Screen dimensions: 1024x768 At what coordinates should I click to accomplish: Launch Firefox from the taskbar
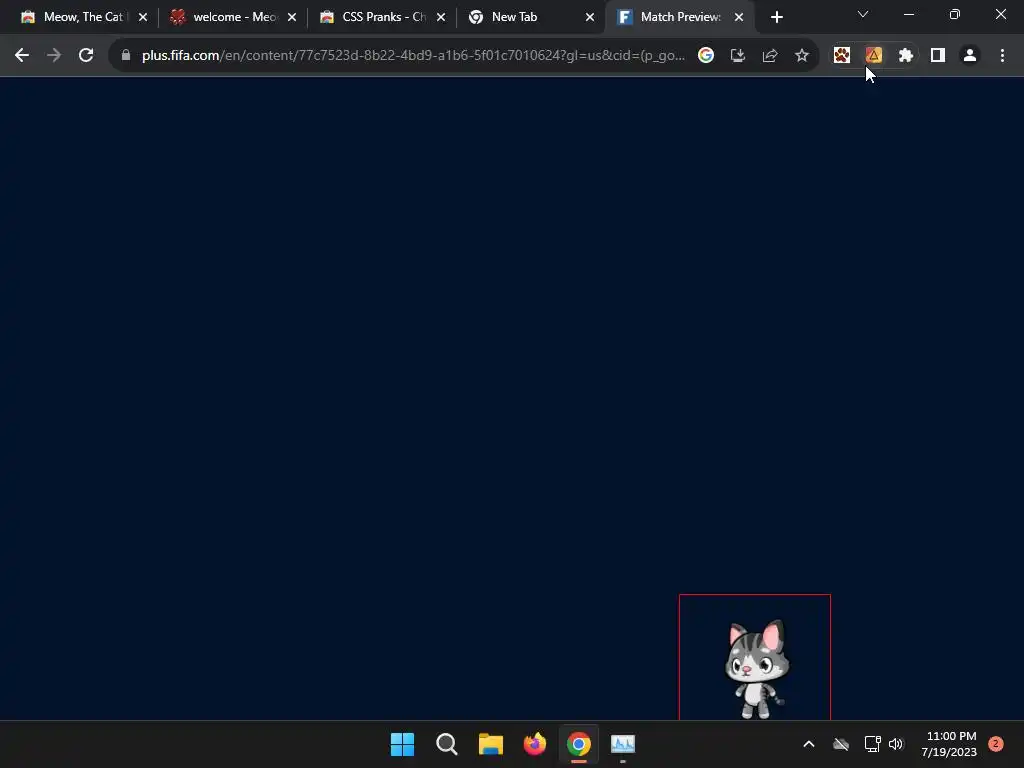tap(534, 744)
